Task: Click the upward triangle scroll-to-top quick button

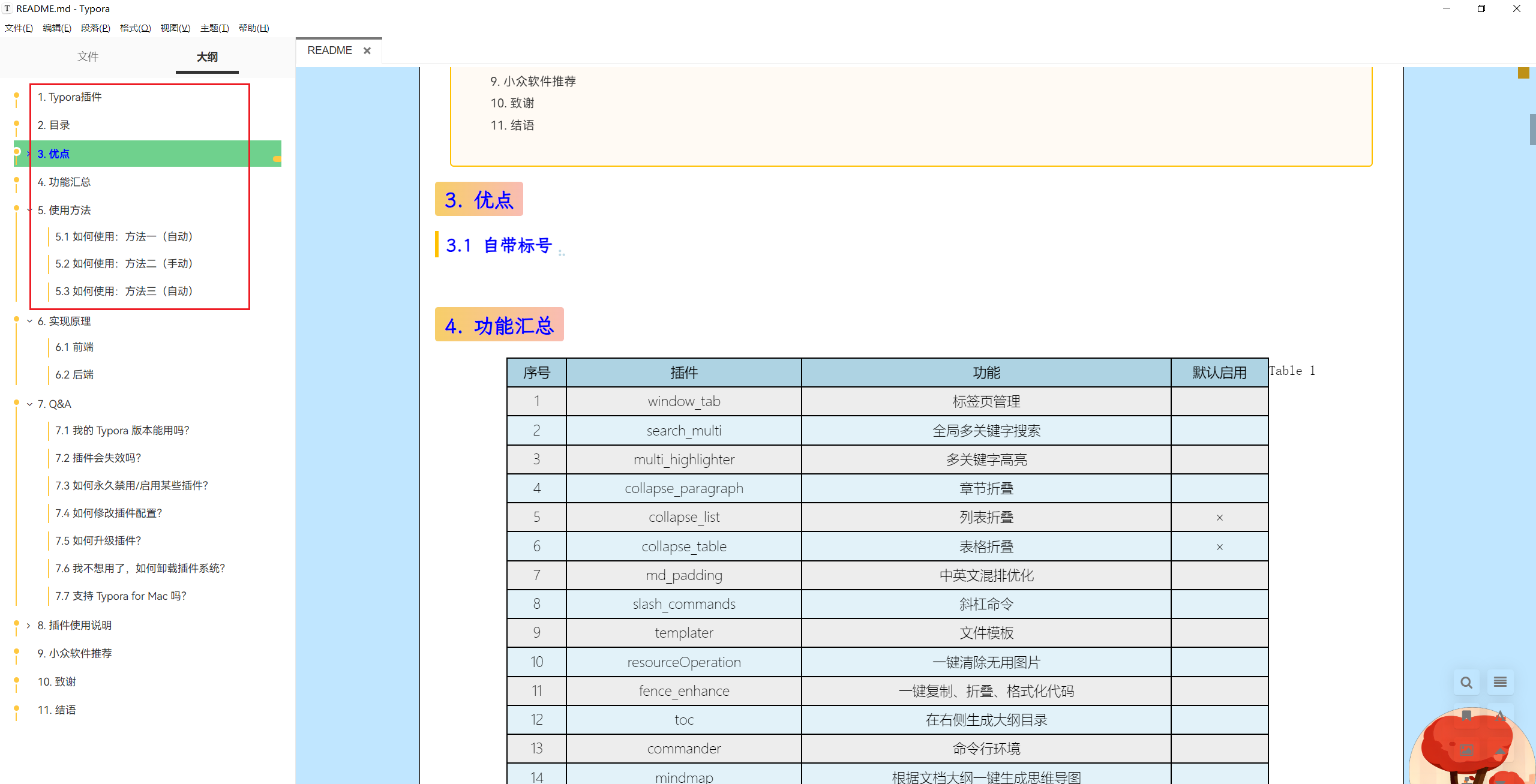Action: pyautogui.click(x=1500, y=750)
